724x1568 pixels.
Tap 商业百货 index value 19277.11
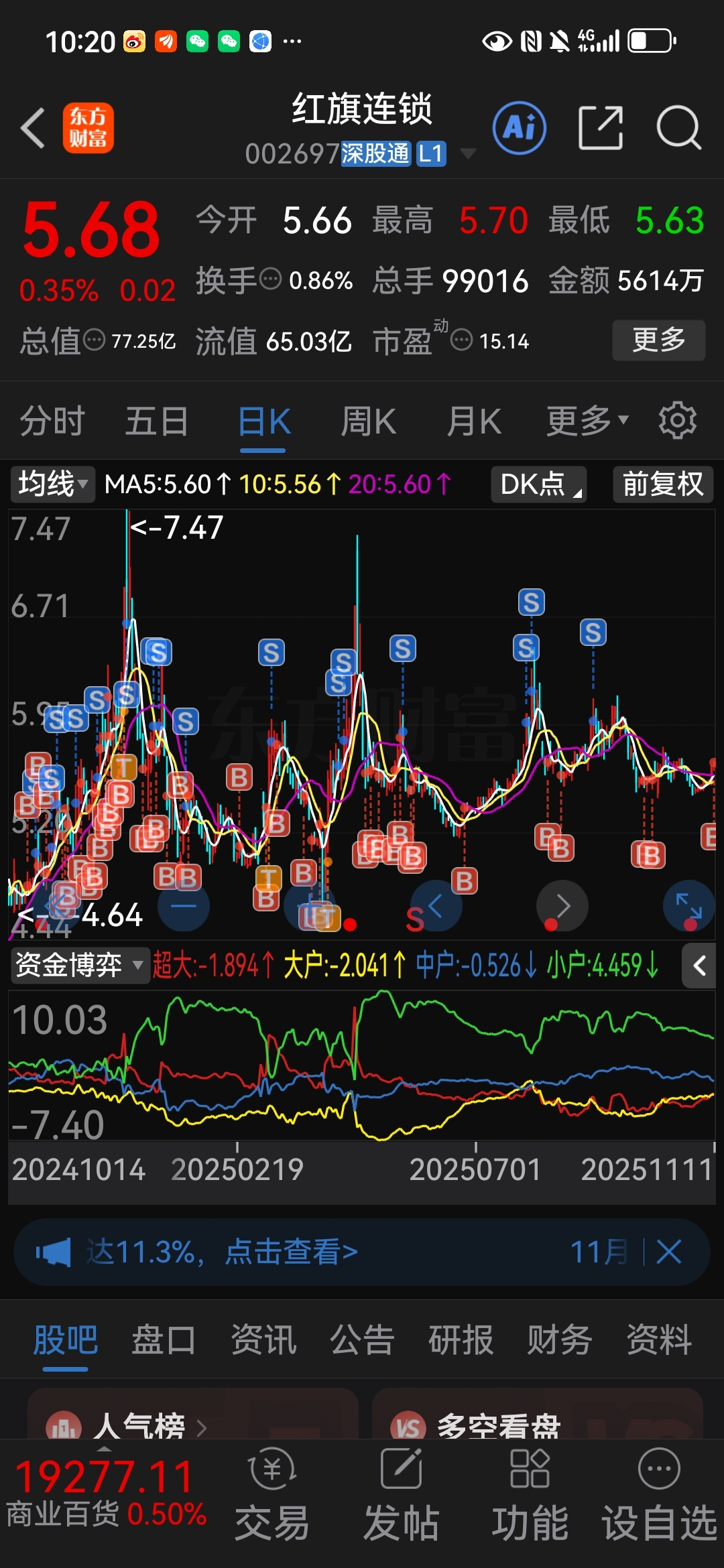(x=104, y=1476)
